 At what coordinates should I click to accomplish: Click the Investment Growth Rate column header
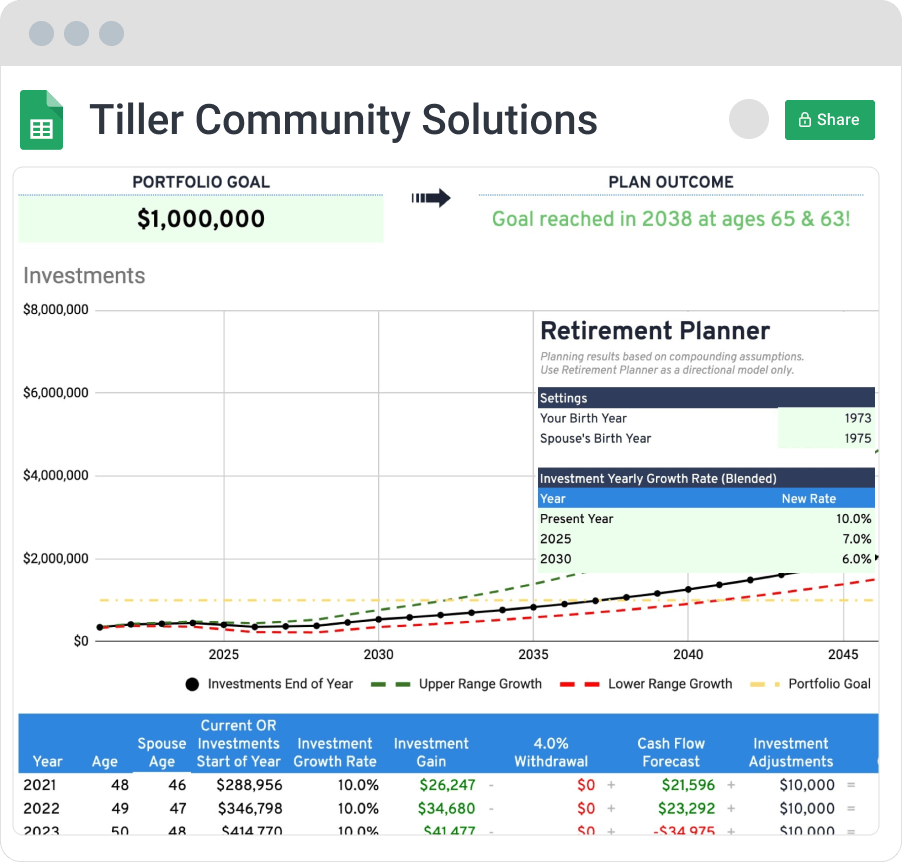335,753
